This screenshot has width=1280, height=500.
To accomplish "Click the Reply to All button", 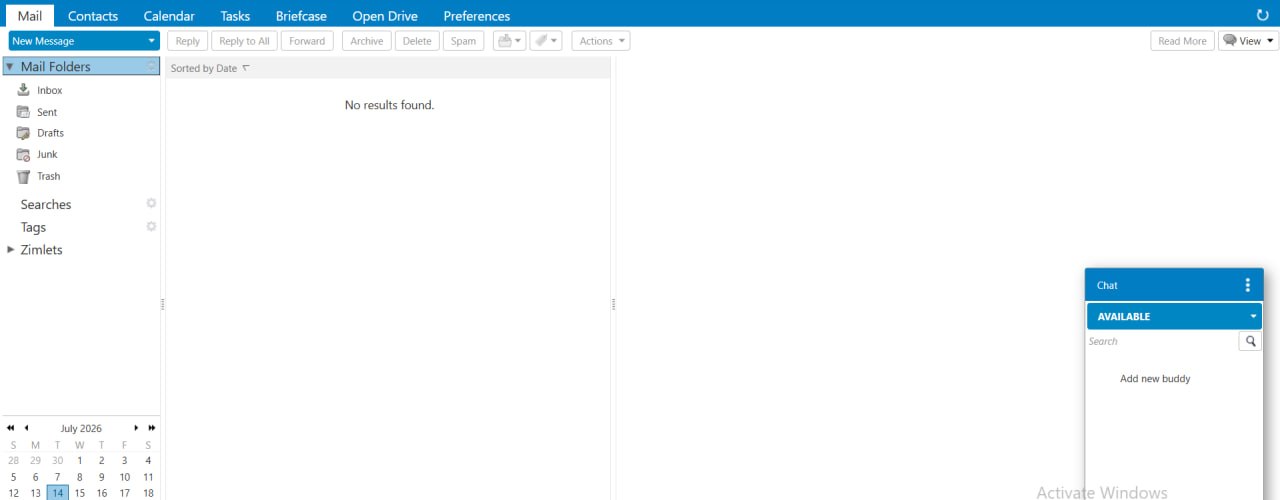I will click(x=244, y=41).
